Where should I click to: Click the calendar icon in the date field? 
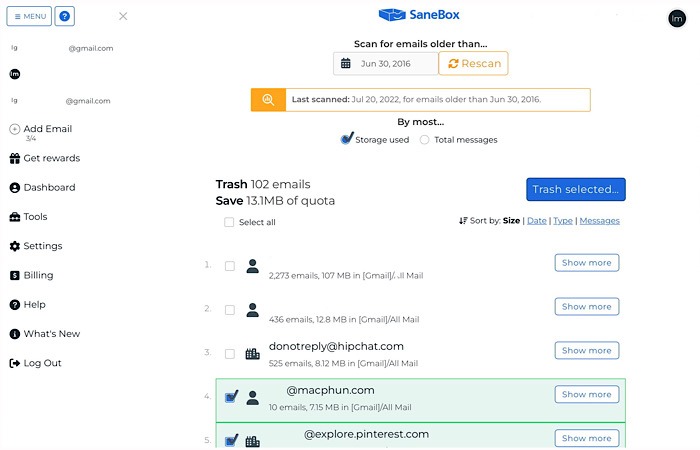click(x=346, y=63)
